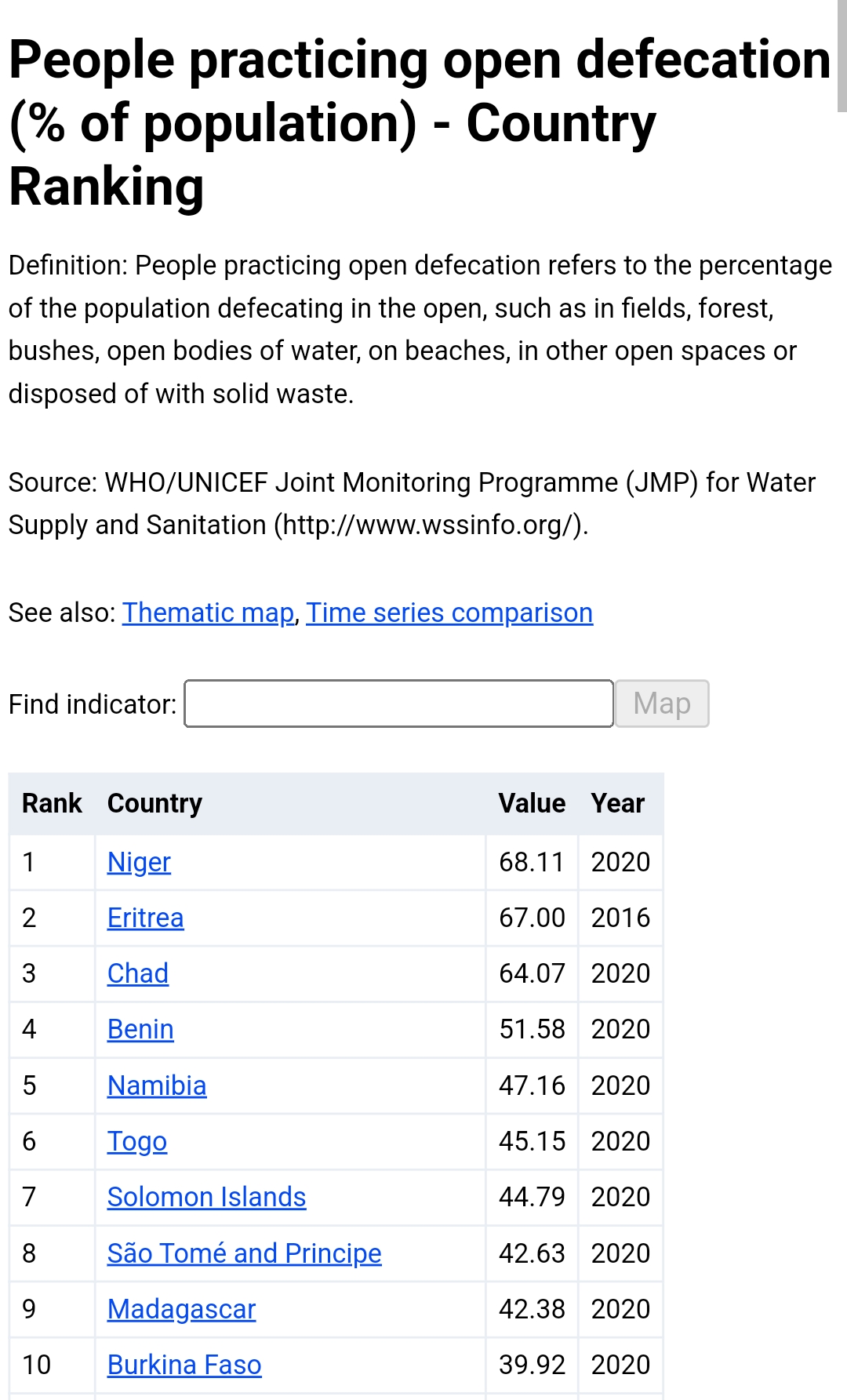Screen dimensions: 847x1400
Task: Open the Burkina Faso link
Action: (x=184, y=1365)
